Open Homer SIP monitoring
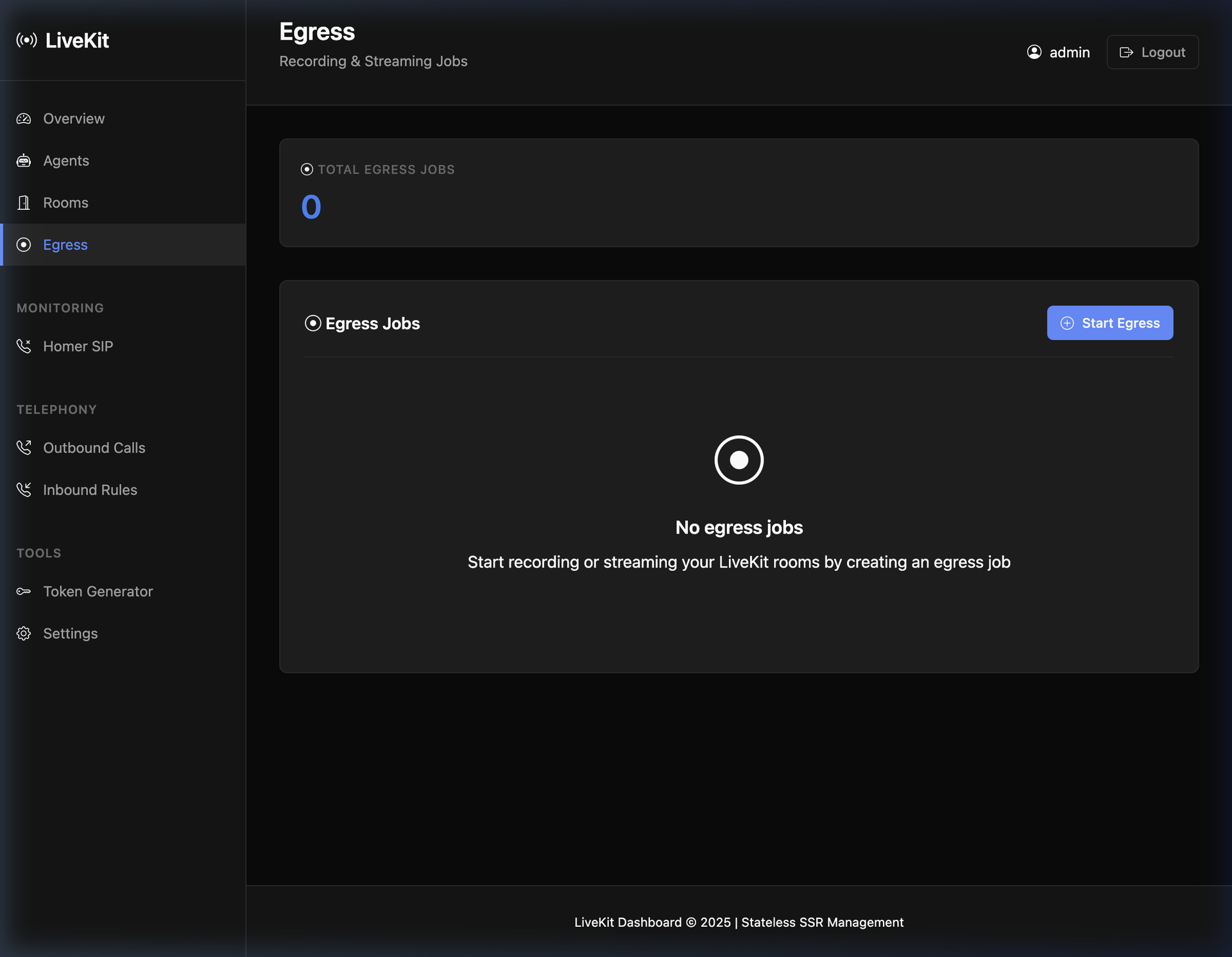The width and height of the screenshot is (1232, 957). 123,346
